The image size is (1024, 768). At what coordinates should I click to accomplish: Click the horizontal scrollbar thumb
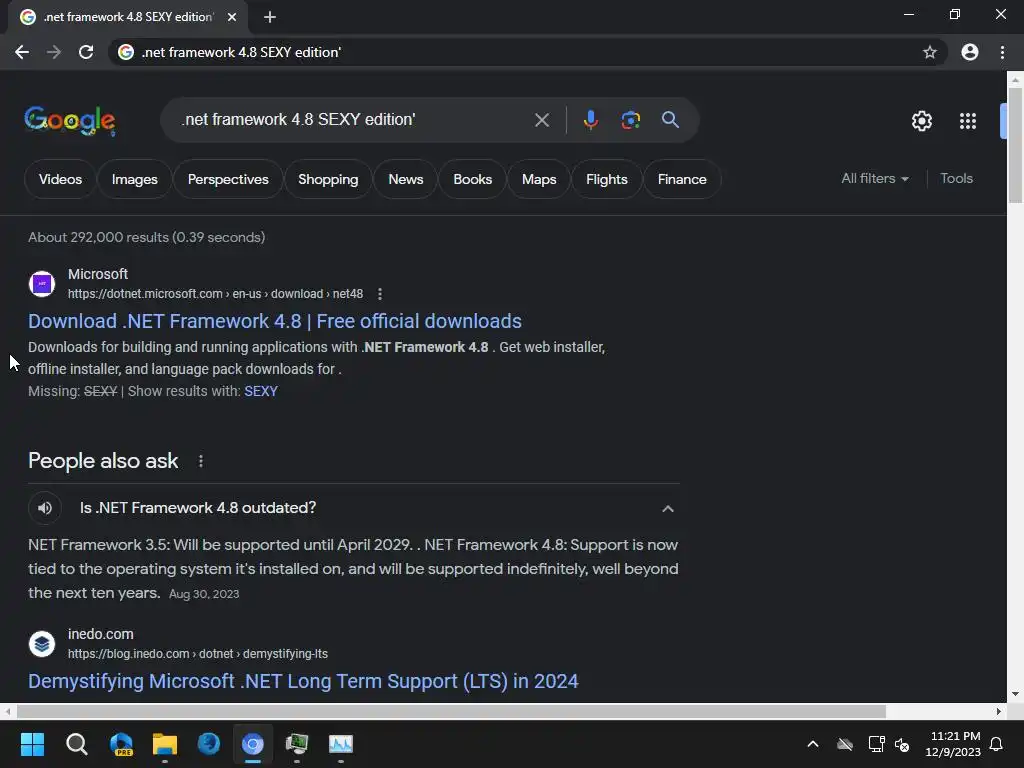pyautogui.click(x=451, y=711)
